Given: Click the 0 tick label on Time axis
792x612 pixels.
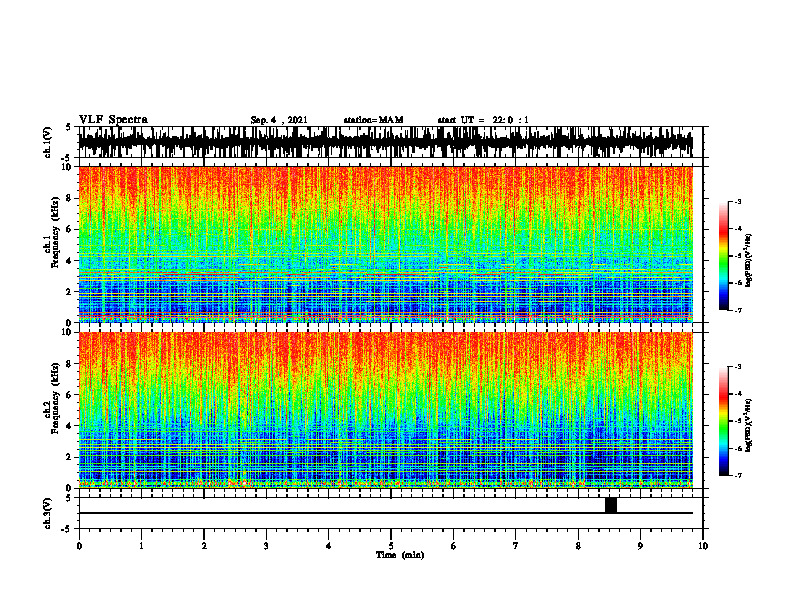Looking at the screenshot, I should click(x=79, y=546).
